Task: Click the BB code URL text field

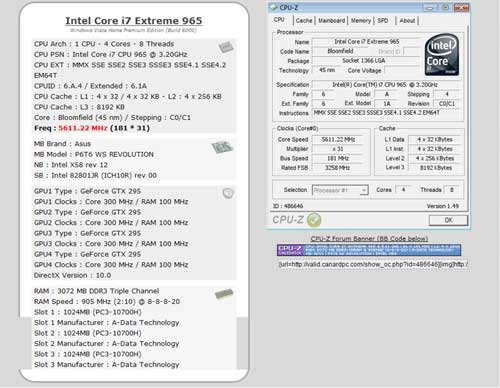Action: coord(372,264)
